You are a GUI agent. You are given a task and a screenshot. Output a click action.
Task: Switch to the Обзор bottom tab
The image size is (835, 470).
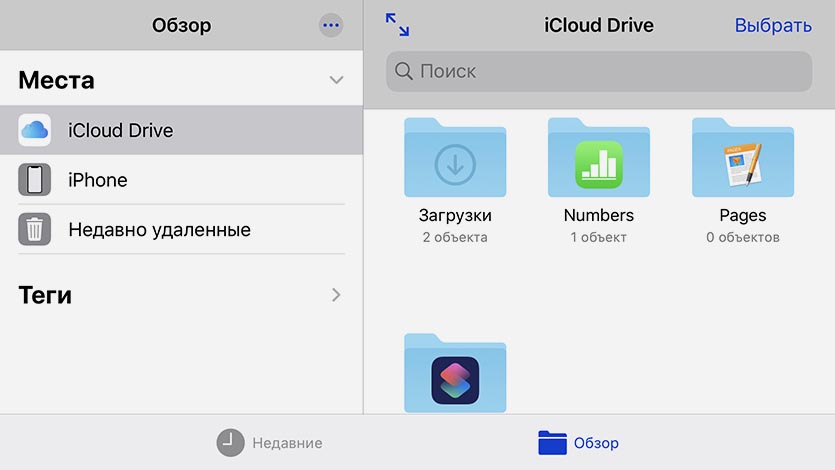pos(578,443)
